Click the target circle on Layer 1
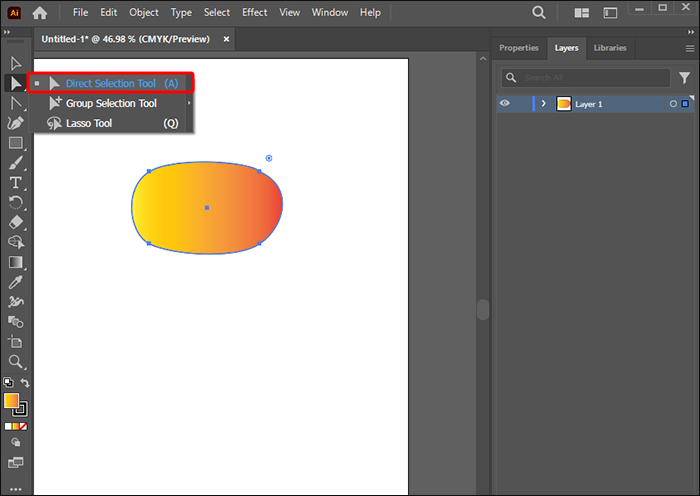The image size is (700, 496). click(673, 103)
